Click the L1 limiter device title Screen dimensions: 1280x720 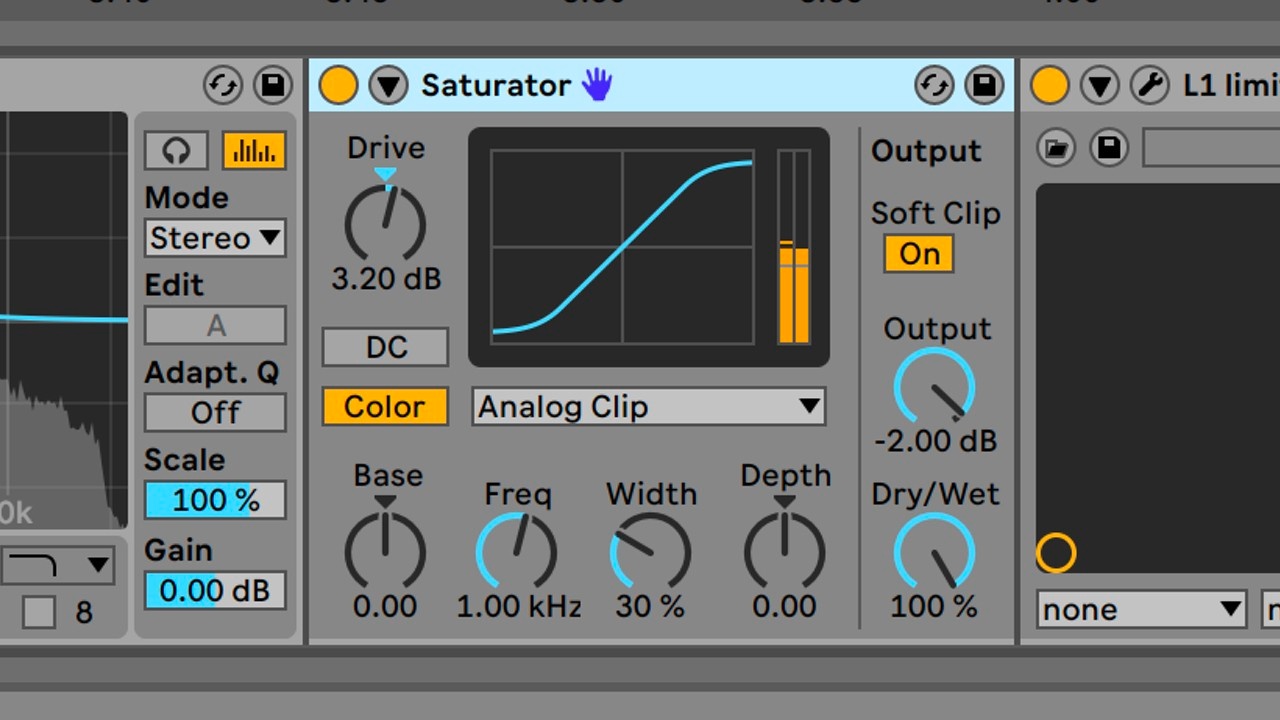(x=1231, y=85)
